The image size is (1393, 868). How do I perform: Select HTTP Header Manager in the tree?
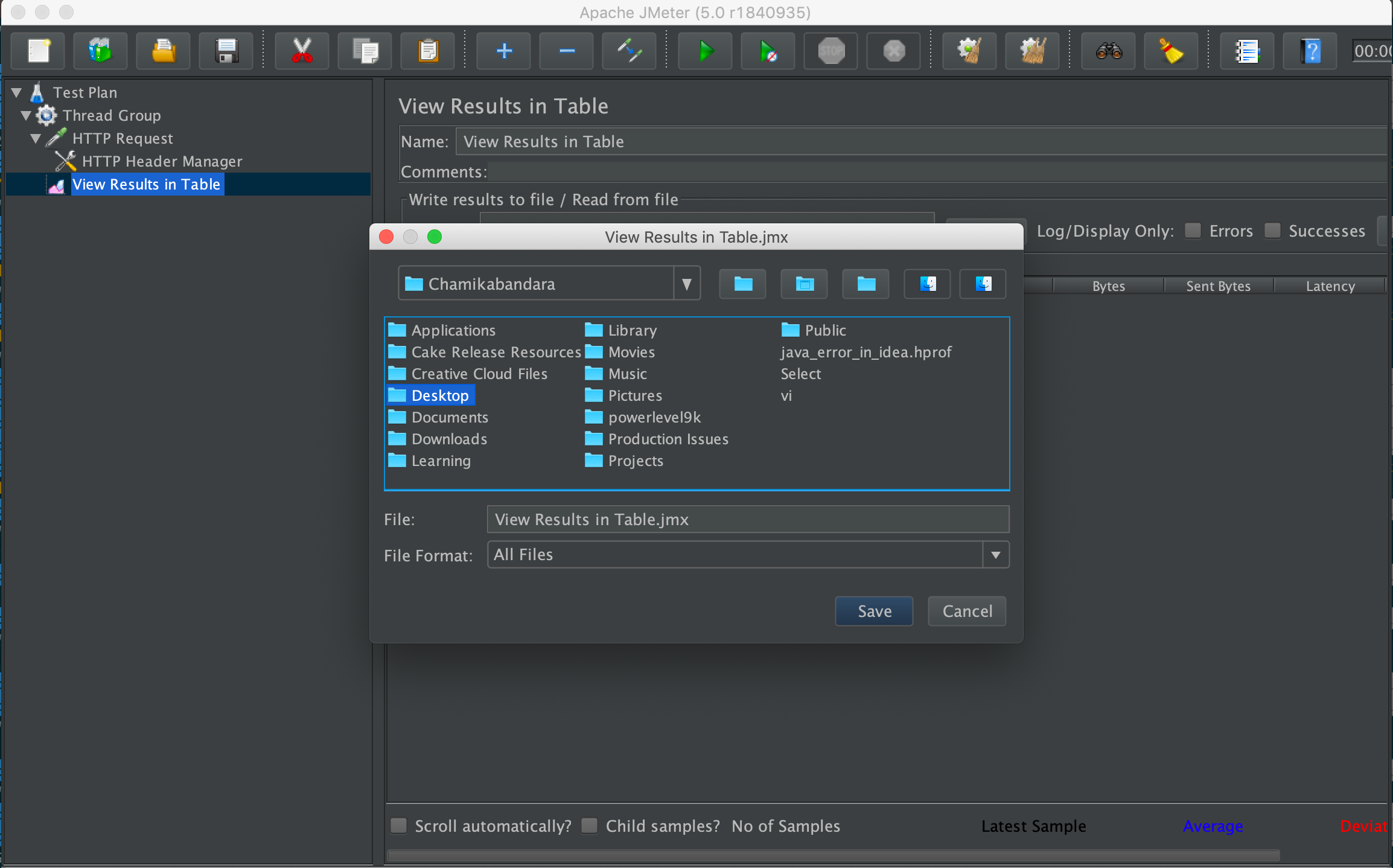click(x=162, y=161)
